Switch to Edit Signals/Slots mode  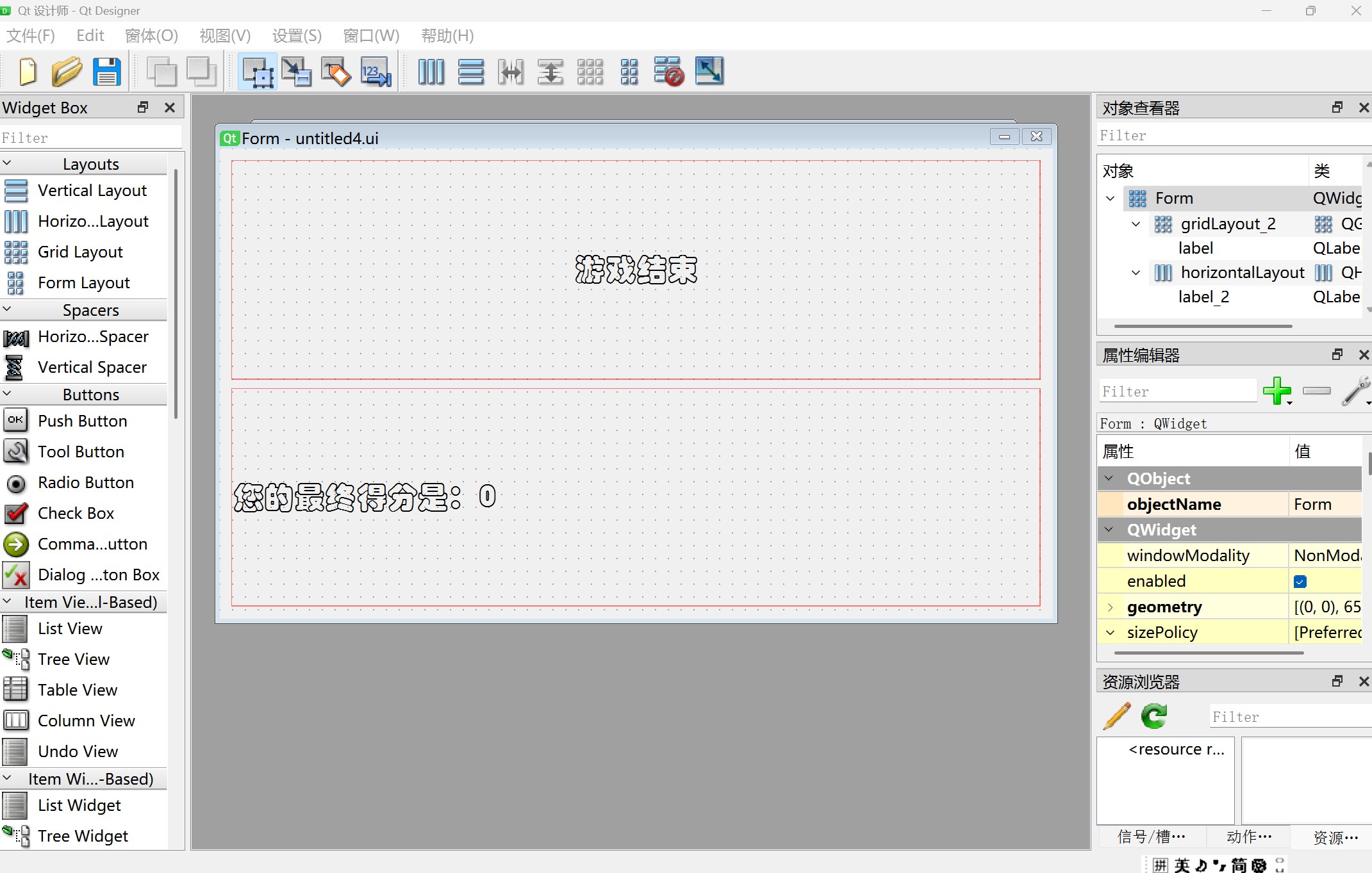(x=296, y=72)
